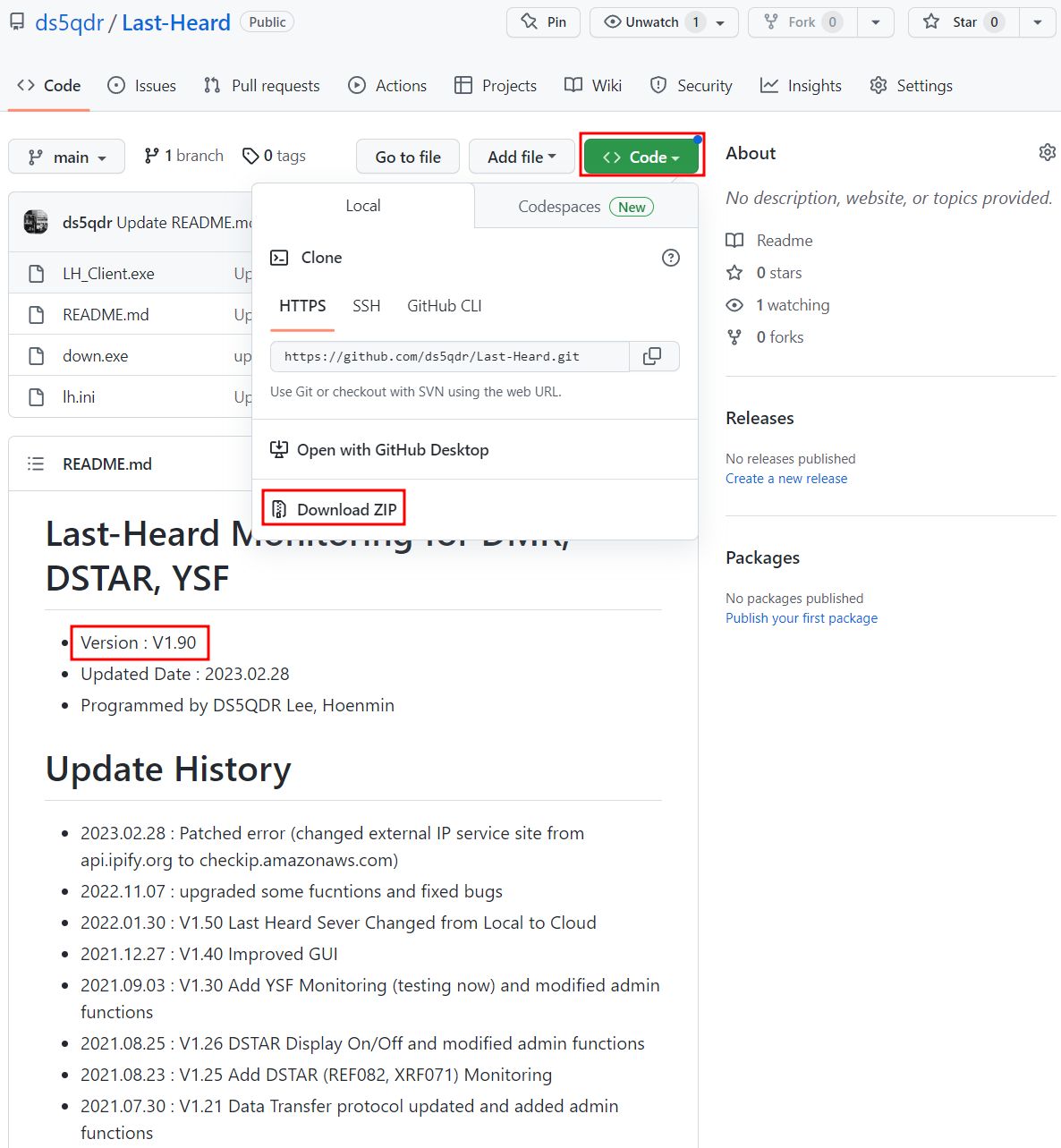Image resolution: width=1061 pixels, height=1148 pixels.
Task: Open the Security tab
Action: tap(691, 86)
